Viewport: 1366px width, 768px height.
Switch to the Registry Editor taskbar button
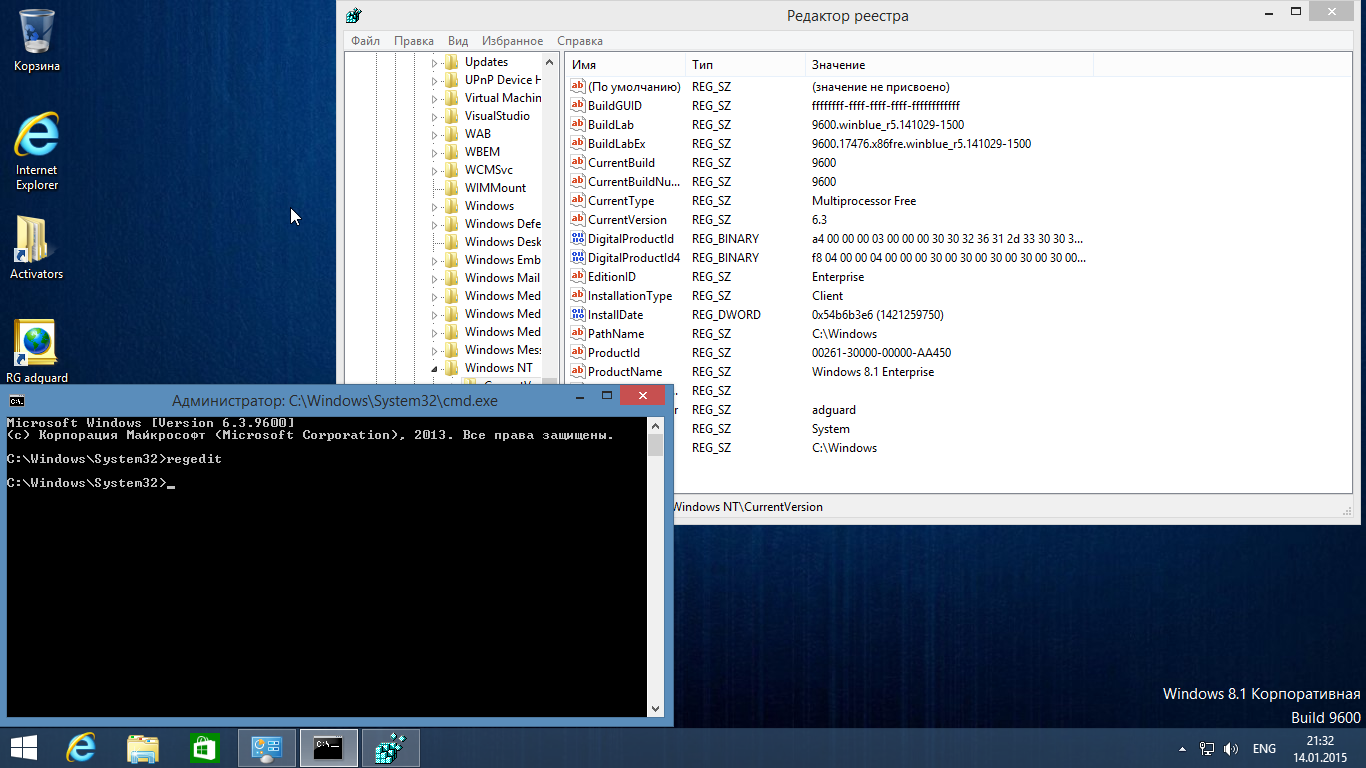[390, 748]
